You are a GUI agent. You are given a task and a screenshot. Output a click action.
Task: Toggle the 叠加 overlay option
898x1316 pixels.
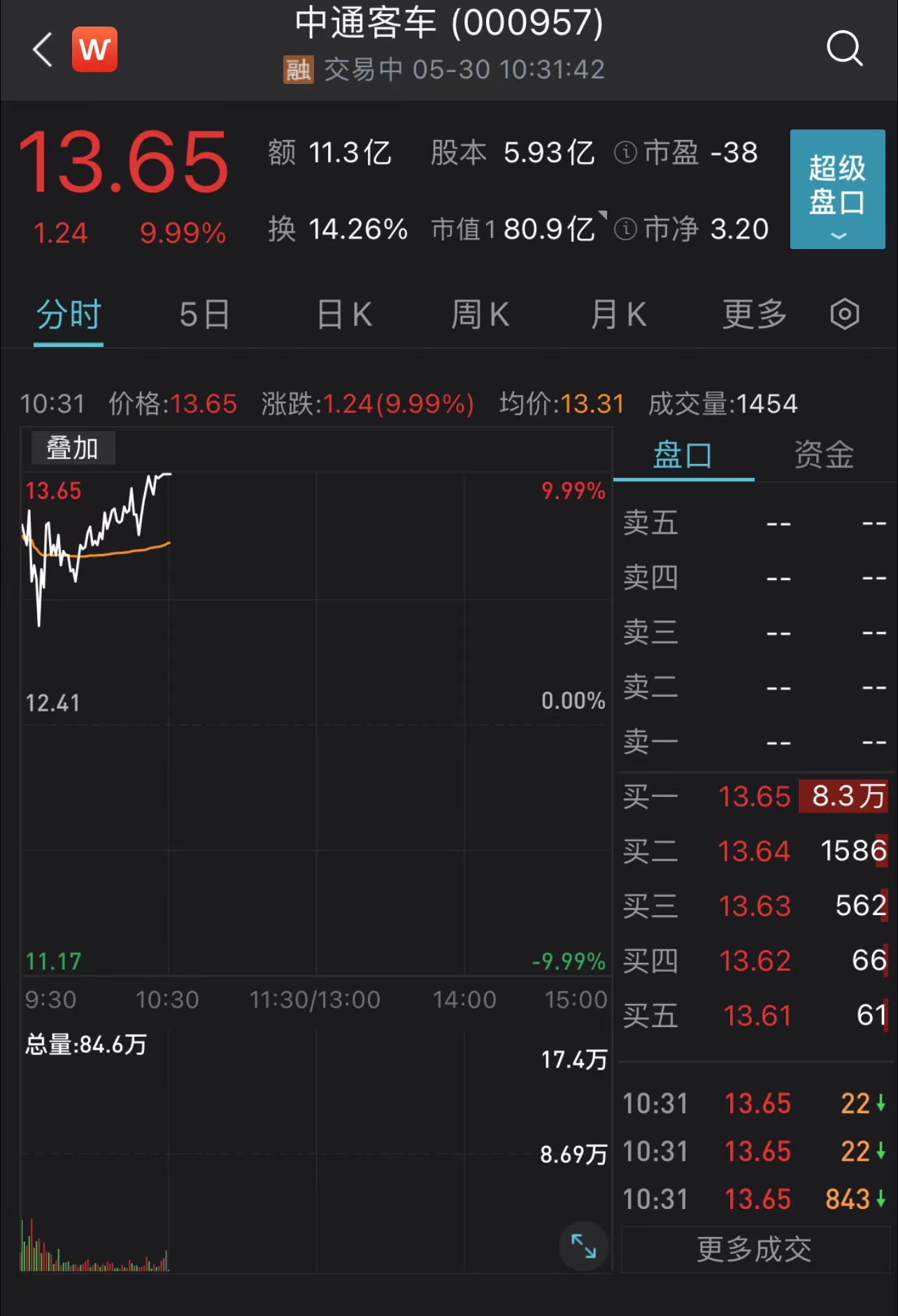click(x=72, y=448)
